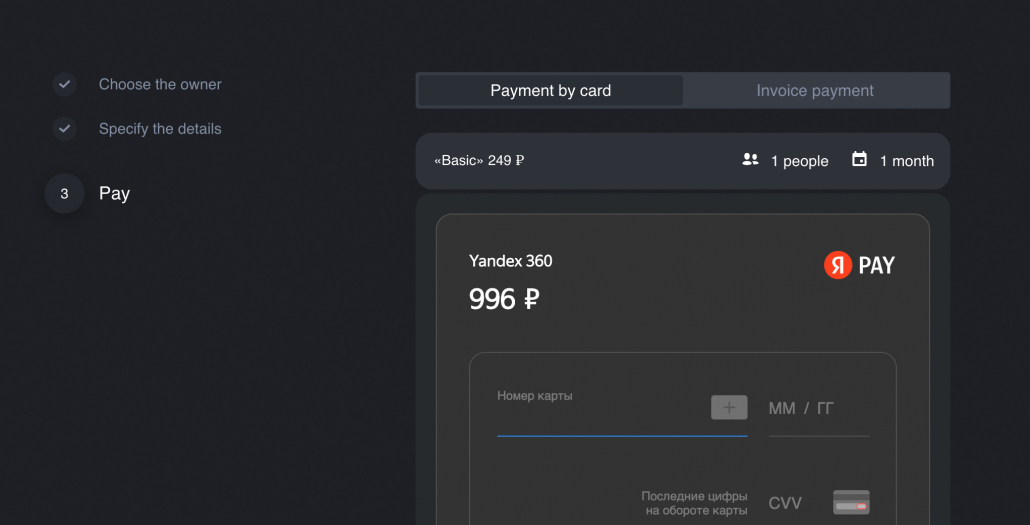Click the CVV card illustration icon

[851, 502]
